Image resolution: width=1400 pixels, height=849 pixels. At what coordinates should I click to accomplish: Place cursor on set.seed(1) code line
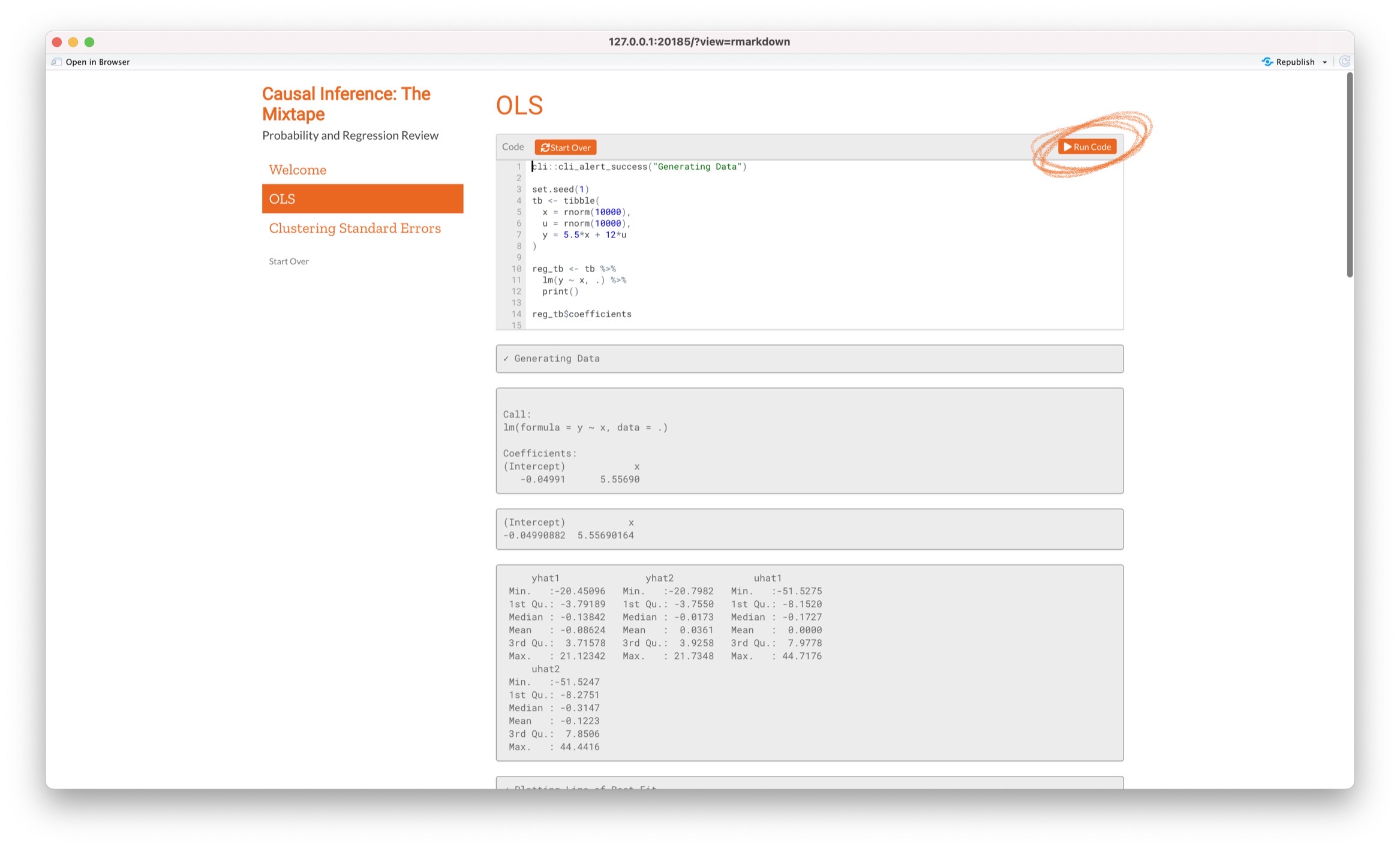pos(560,189)
